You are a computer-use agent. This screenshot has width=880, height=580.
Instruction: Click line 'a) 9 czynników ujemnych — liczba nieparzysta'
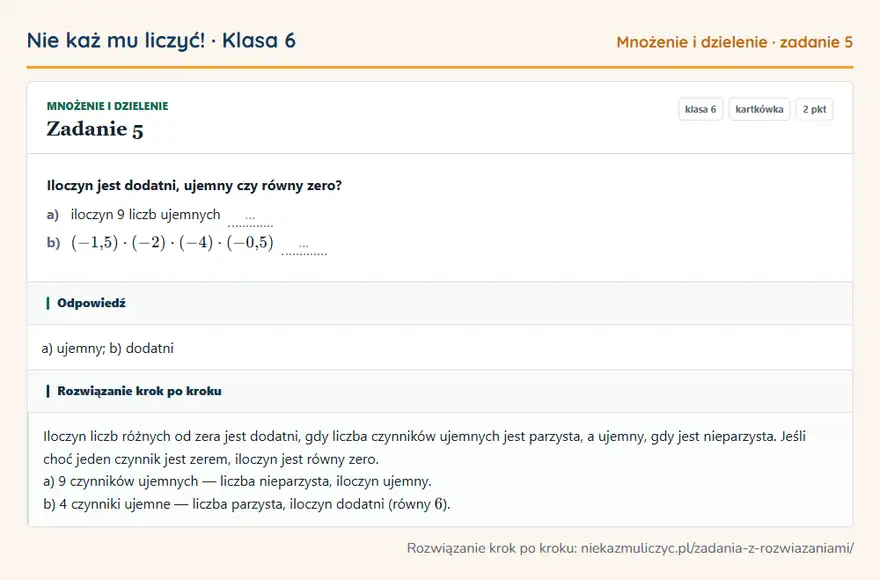coord(237,481)
